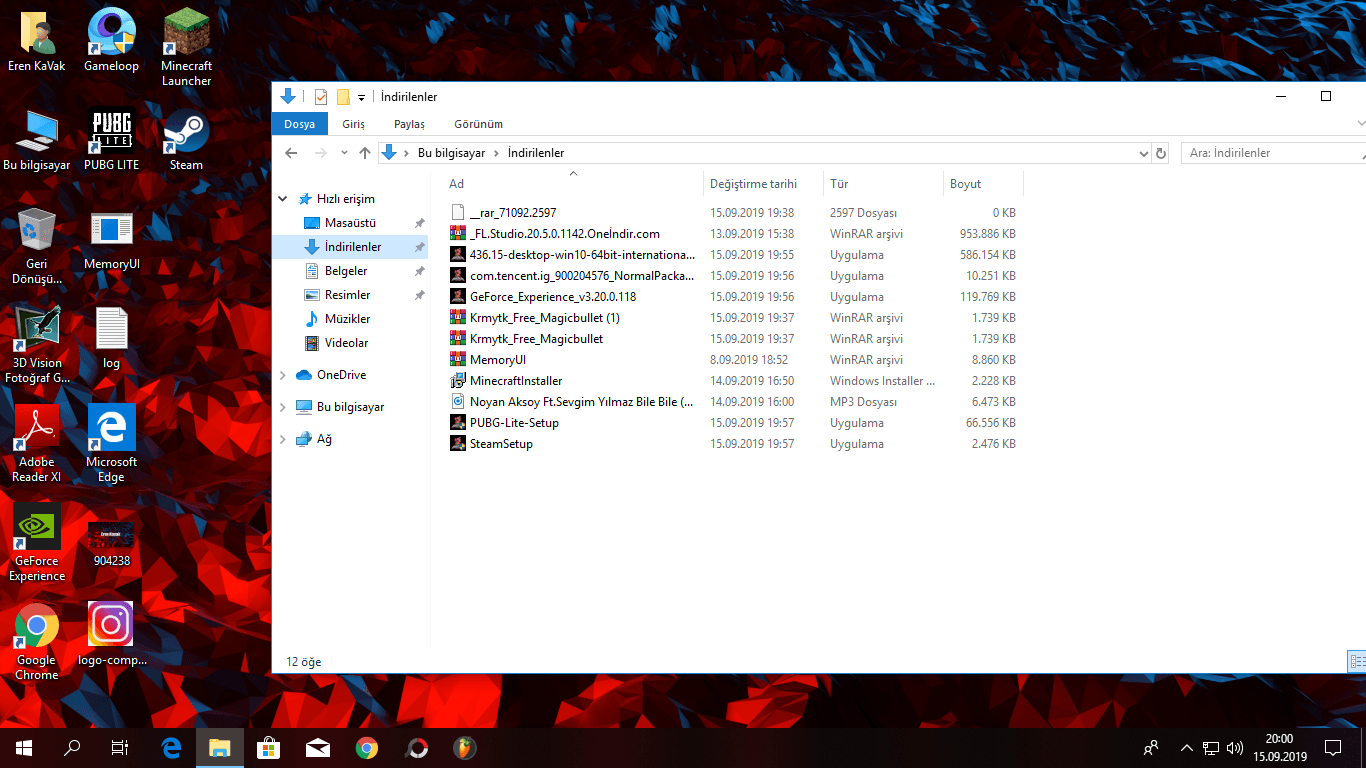
Task: Open the Gameloop desktop shortcut
Action: (111, 41)
